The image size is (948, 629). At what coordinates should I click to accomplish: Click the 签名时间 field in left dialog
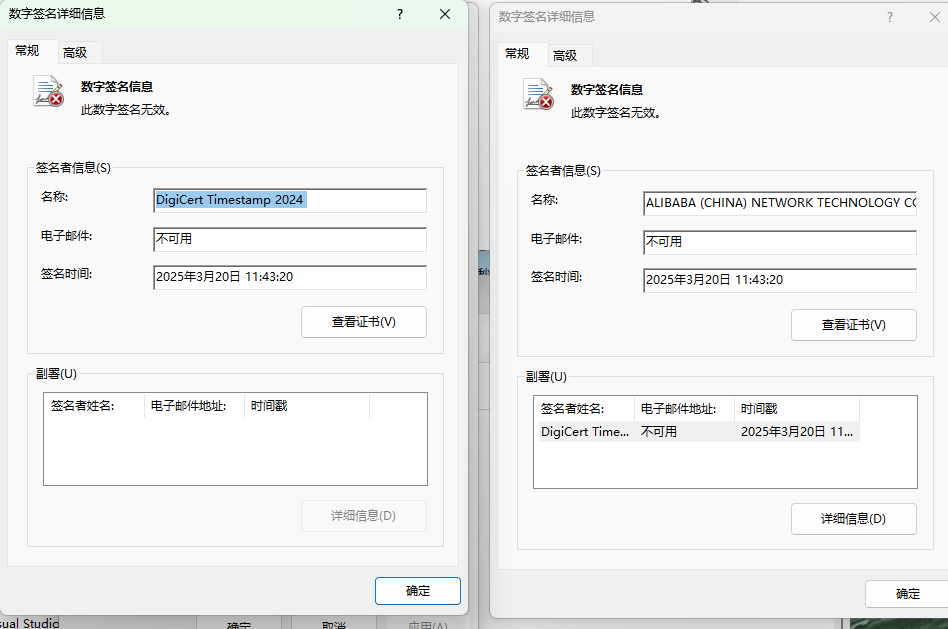tap(290, 277)
